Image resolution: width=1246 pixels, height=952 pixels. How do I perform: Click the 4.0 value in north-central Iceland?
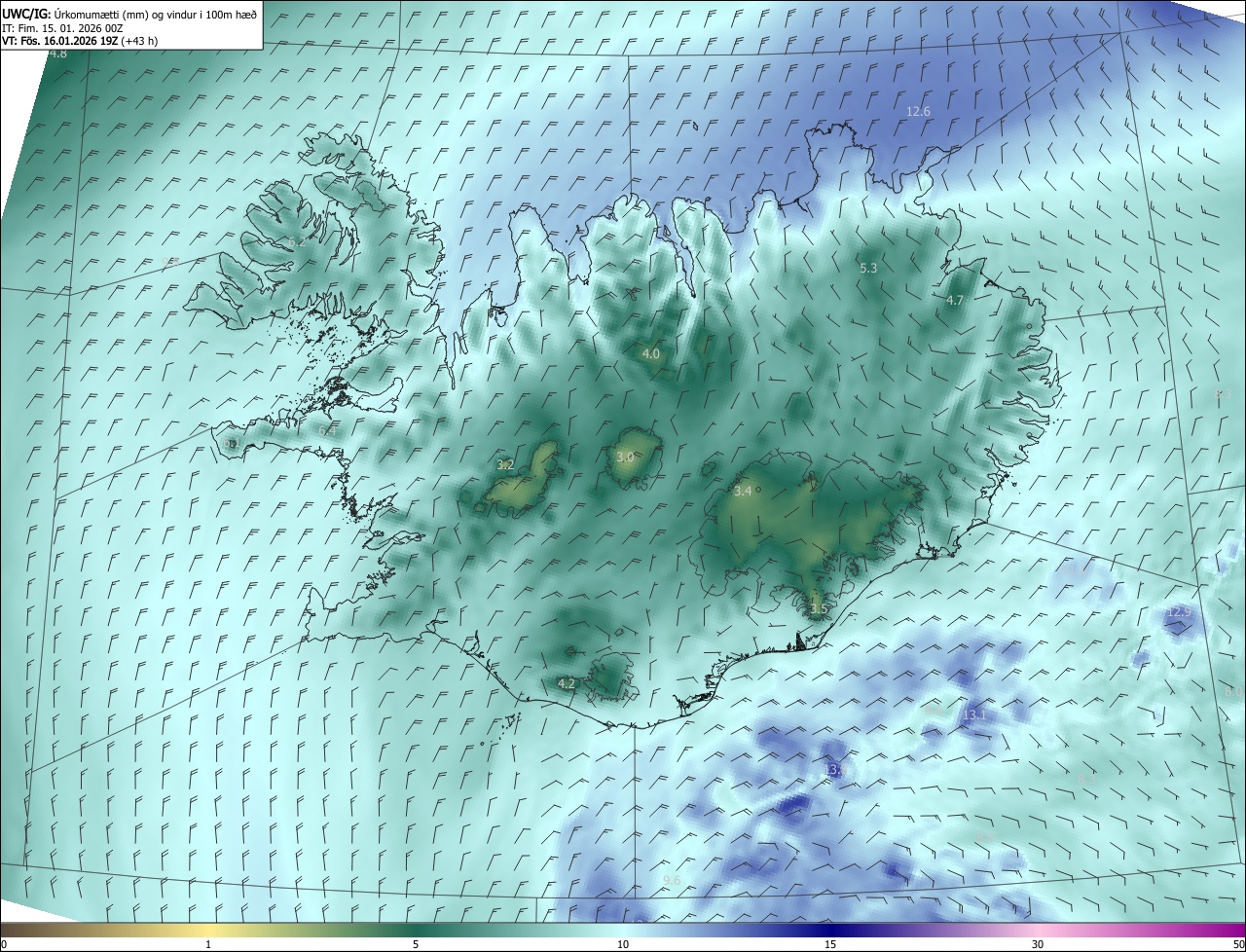[x=651, y=354]
